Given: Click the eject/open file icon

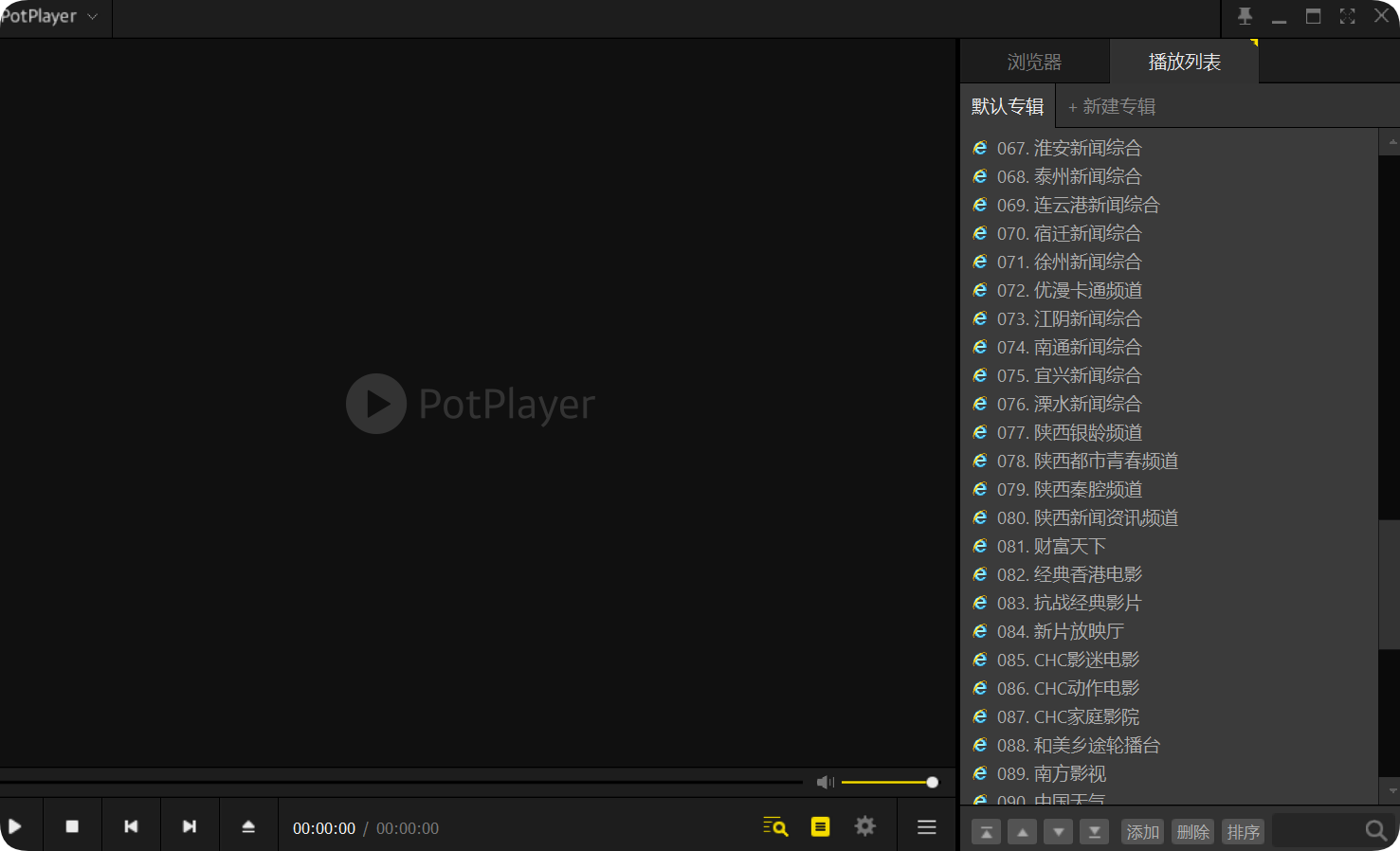Looking at the screenshot, I should click(248, 826).
